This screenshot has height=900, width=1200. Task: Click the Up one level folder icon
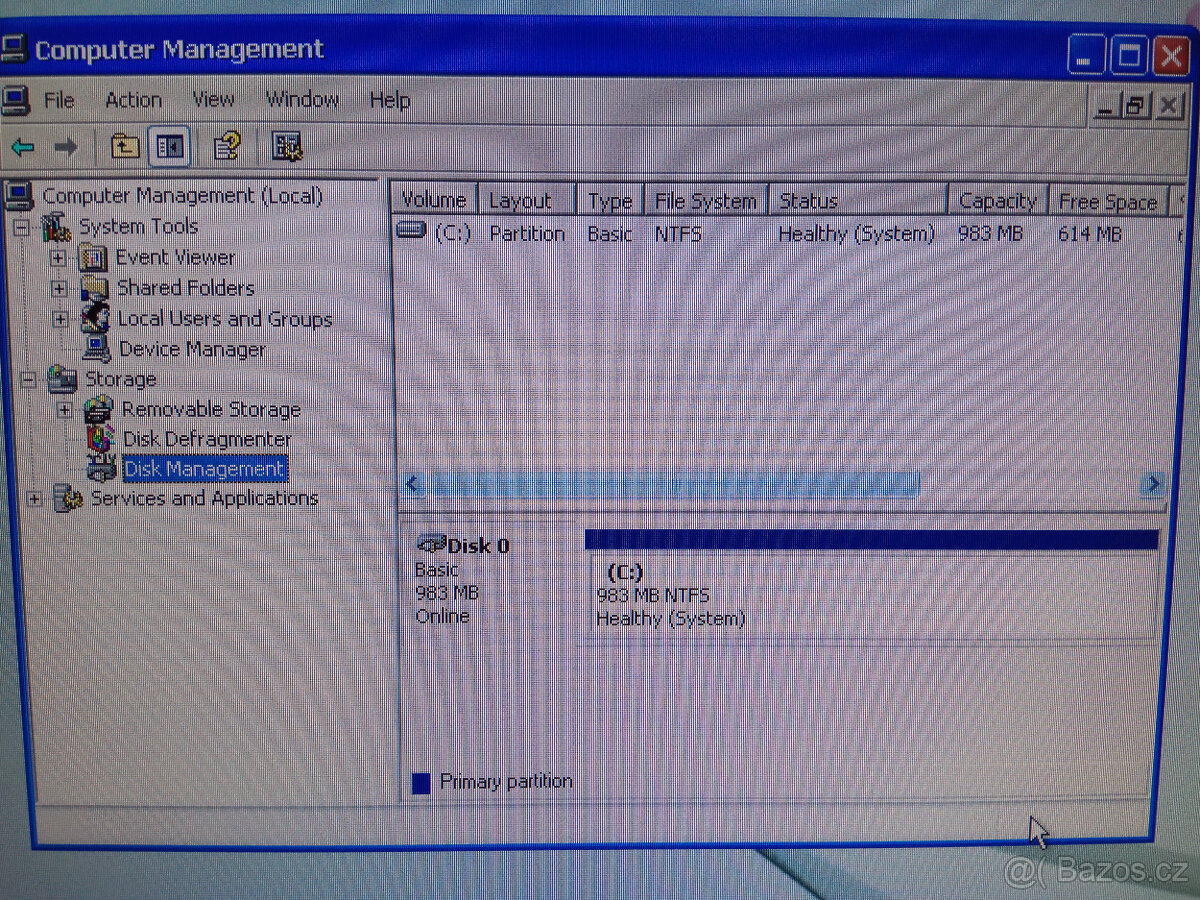(x=124, y=148)
